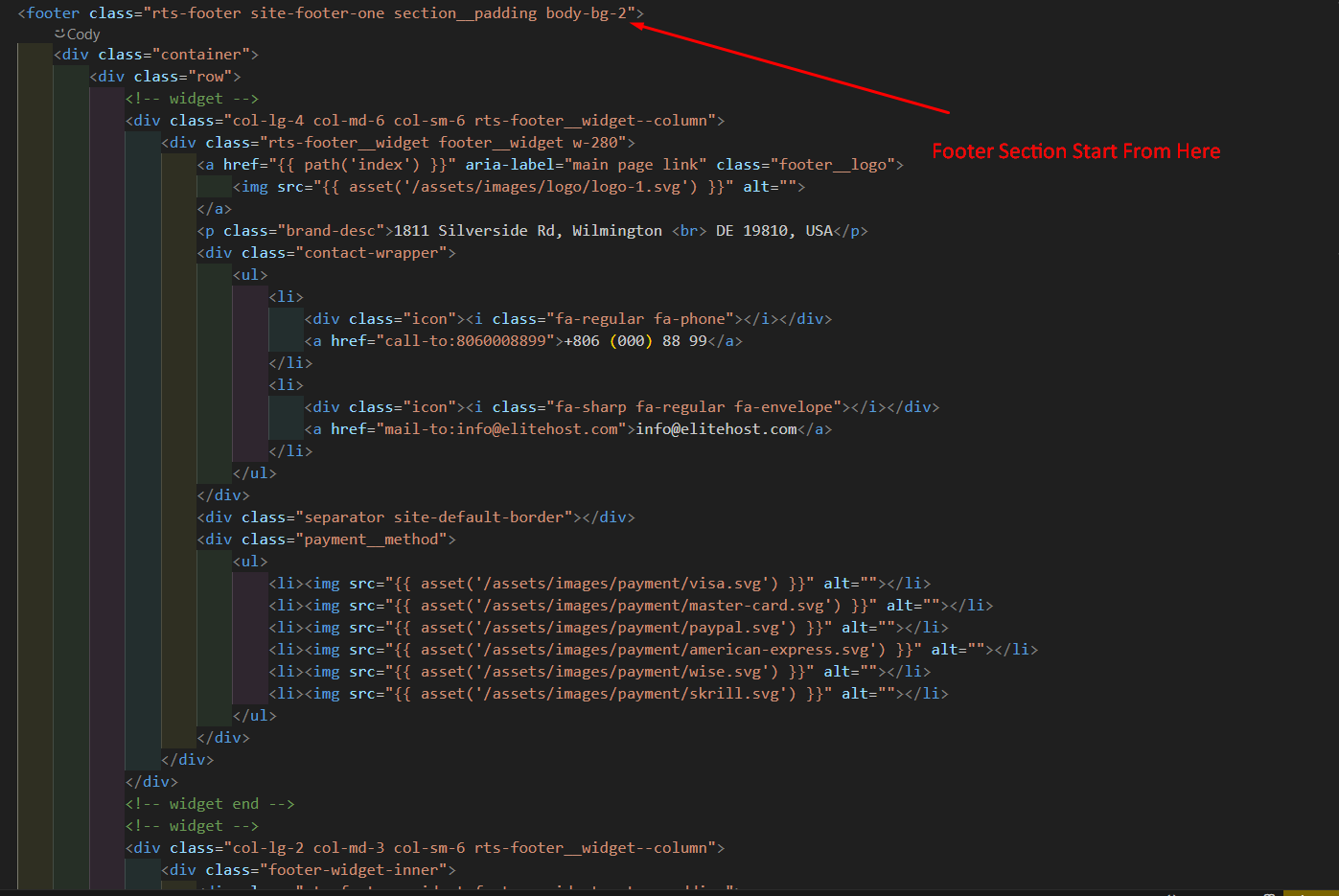Click the opening footer tag name

pos(53,13)
